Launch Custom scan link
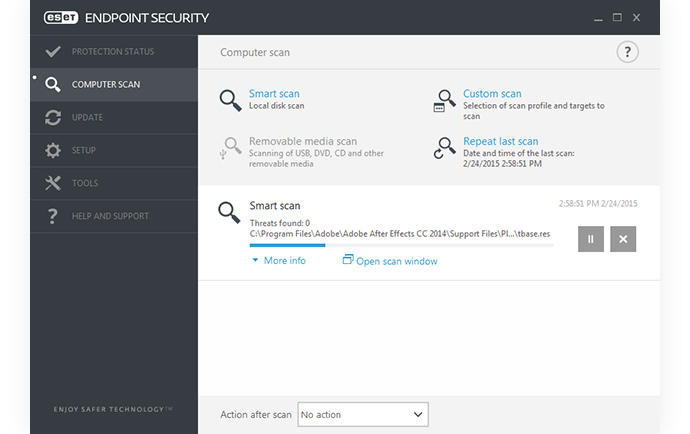 492,94
